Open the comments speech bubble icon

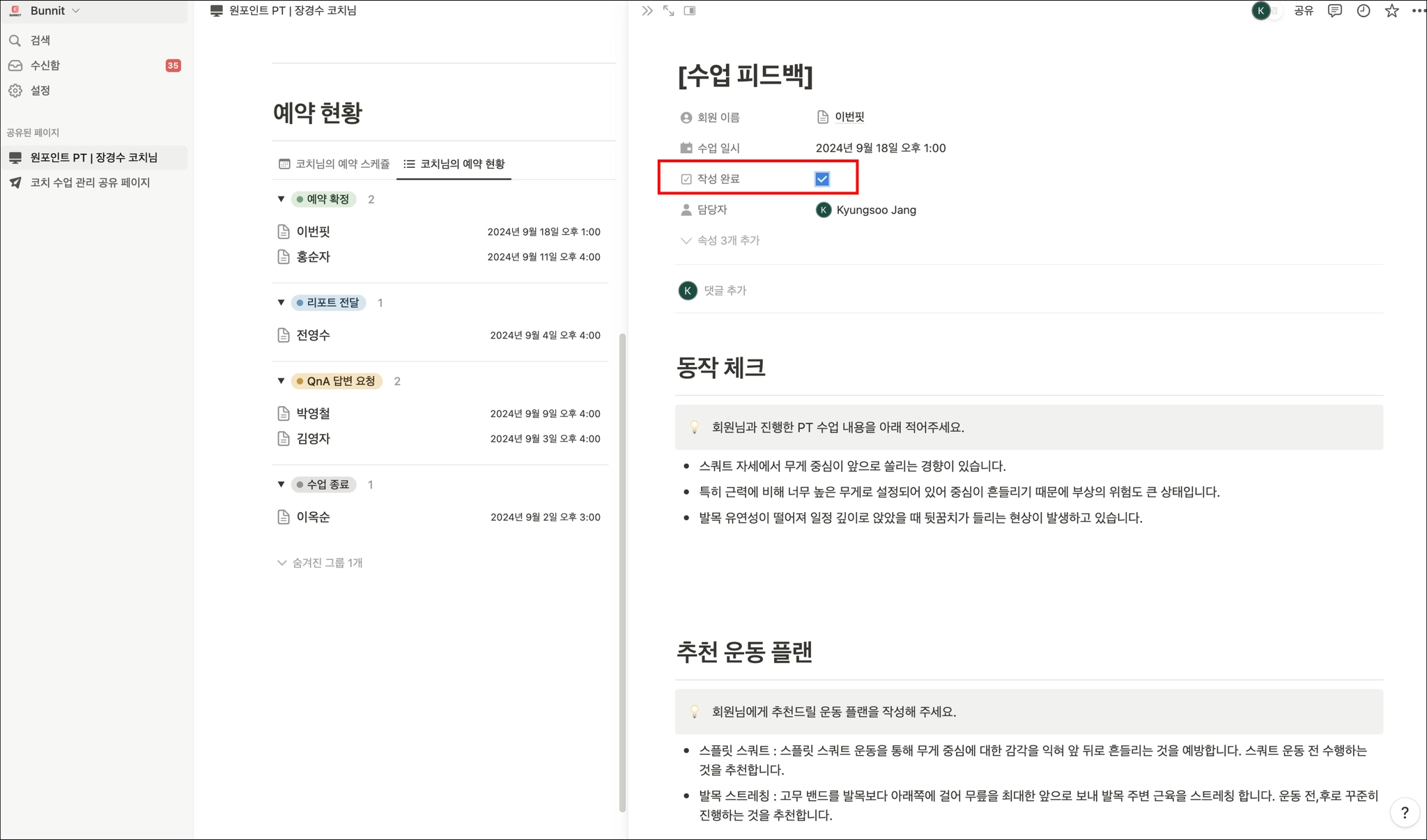1334,11
